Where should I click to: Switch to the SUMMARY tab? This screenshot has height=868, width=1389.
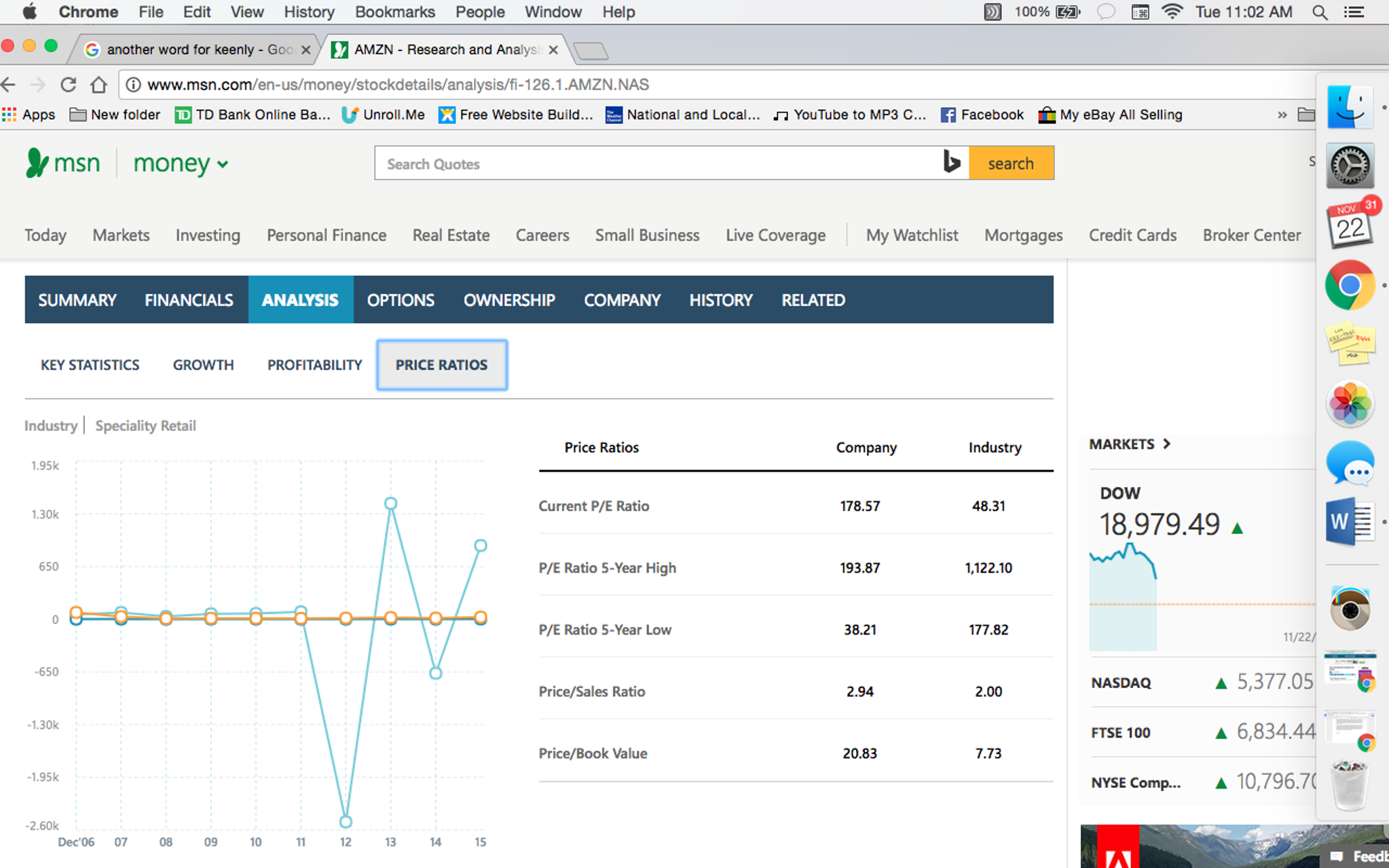click(x=77, y=300)
